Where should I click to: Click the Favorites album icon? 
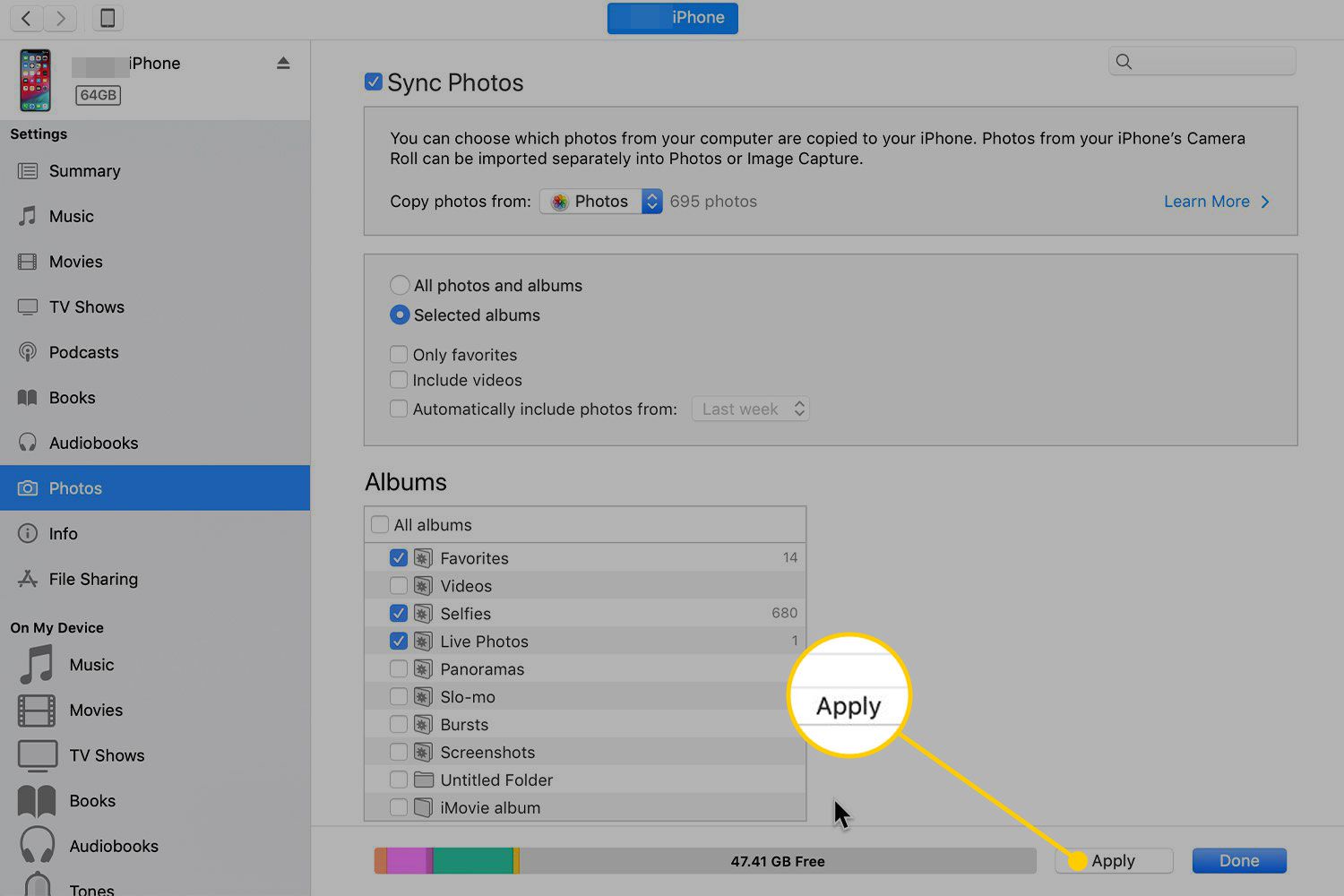tap(424, 558)
